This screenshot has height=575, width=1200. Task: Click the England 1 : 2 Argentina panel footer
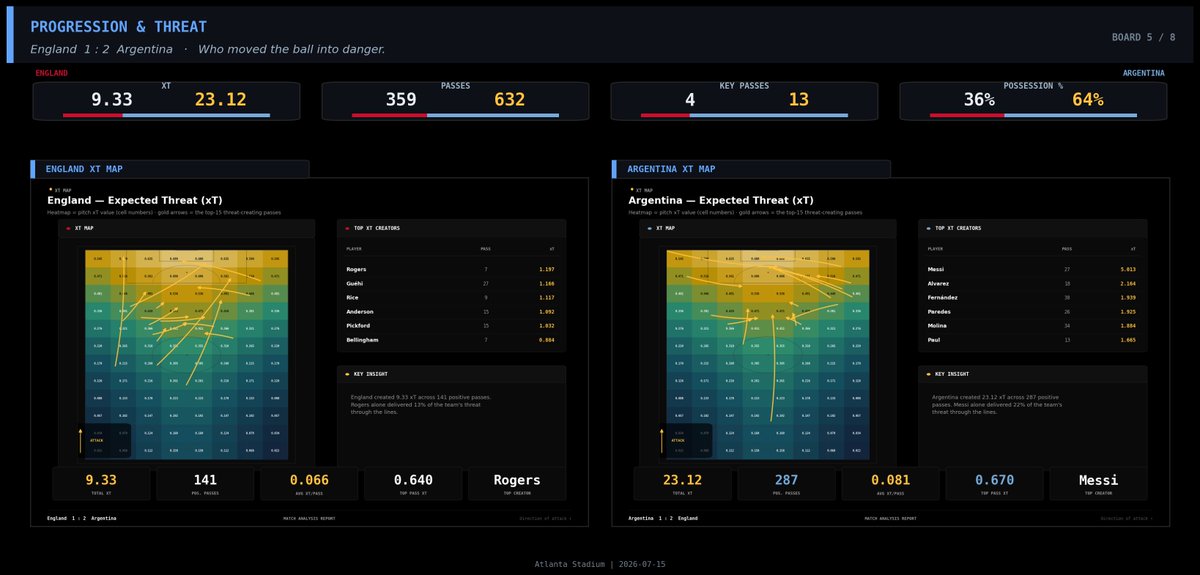[82, 518]
